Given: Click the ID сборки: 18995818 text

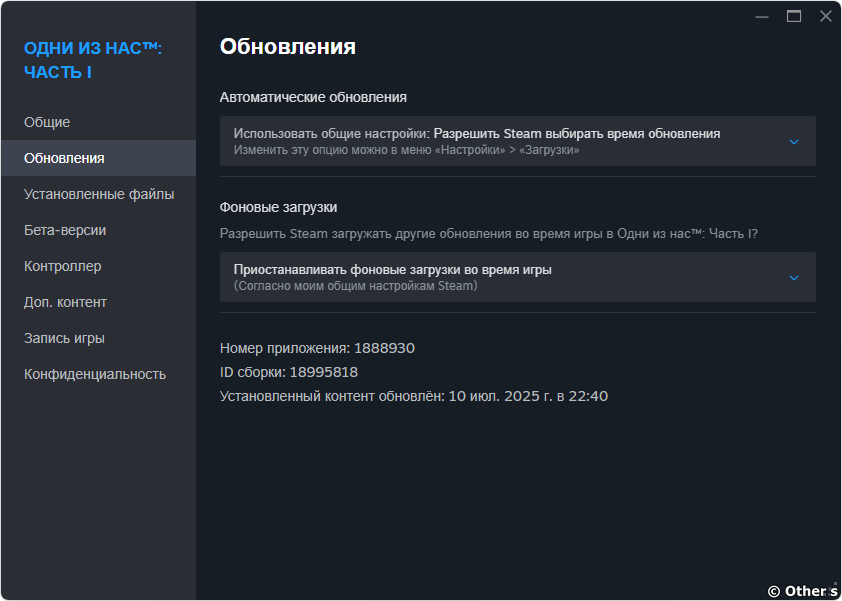Looking at the screenshot, I should point(289,372).
